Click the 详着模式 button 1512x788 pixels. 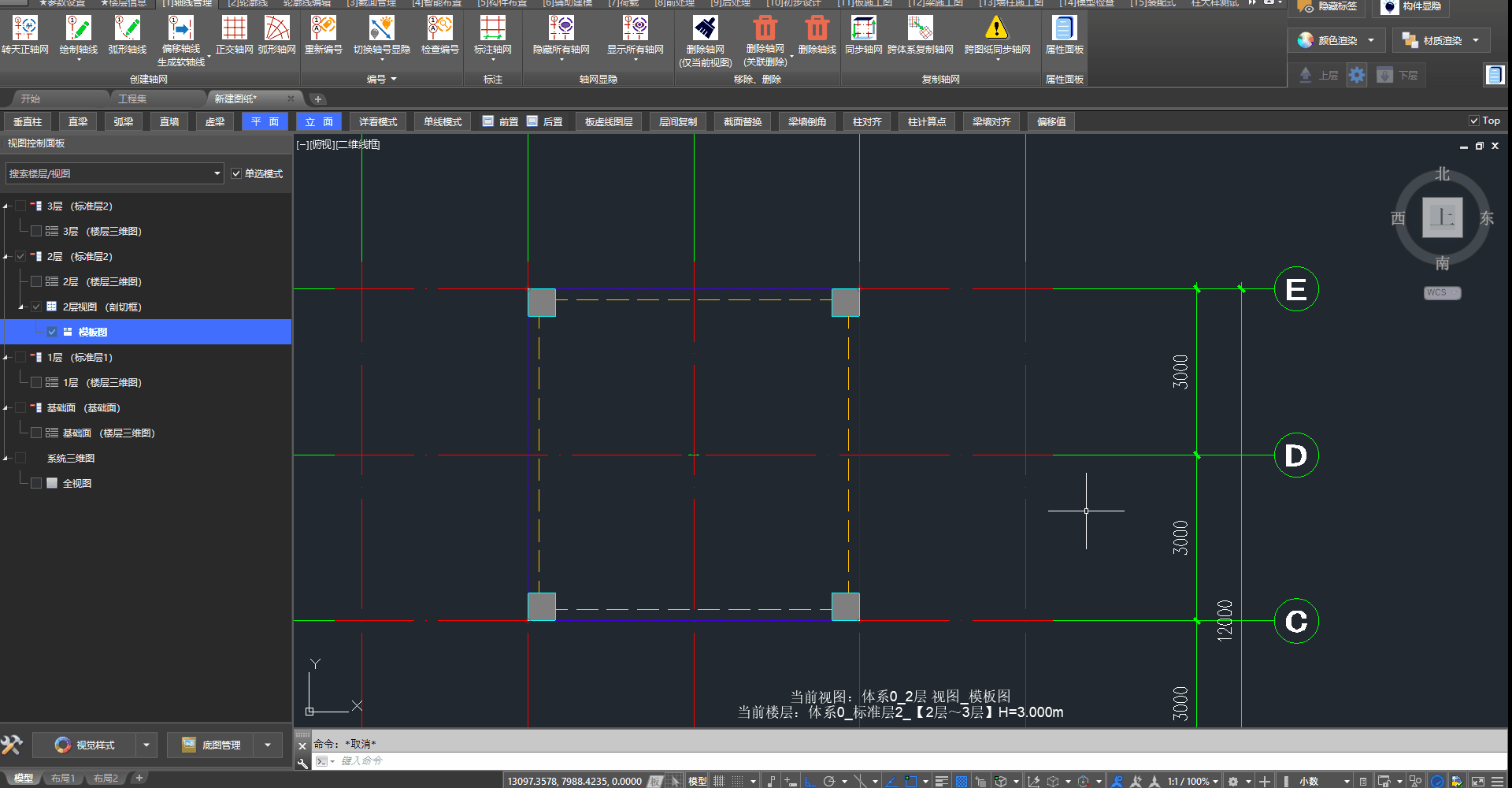pyautogui.click(x=378, y=121)
